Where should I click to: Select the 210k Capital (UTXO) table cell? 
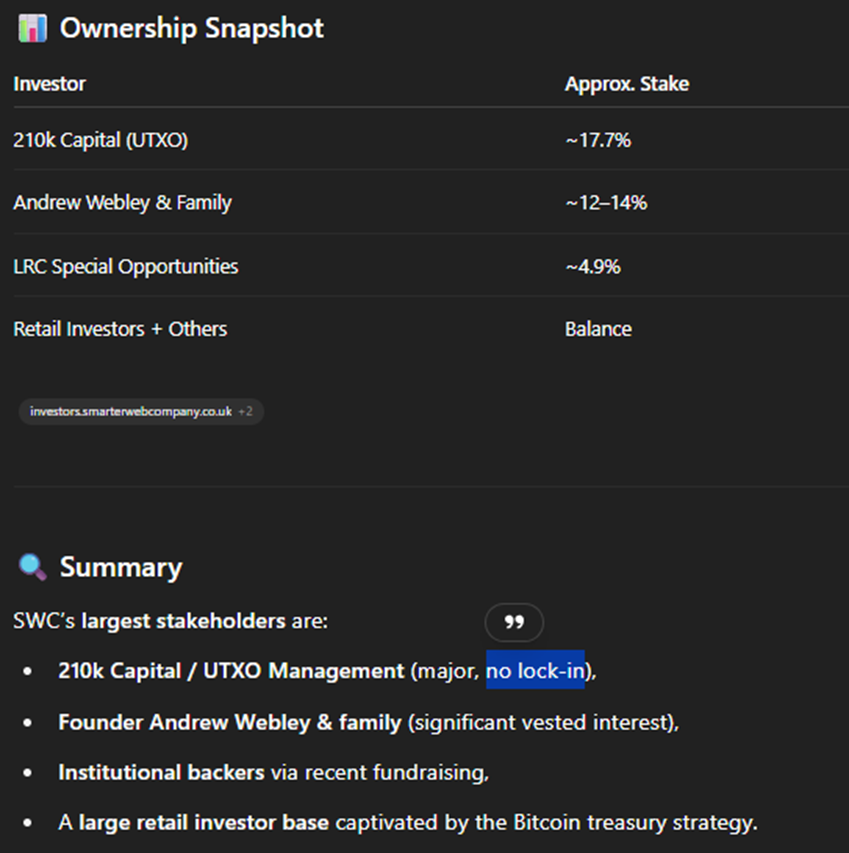[x=100, y=140]
